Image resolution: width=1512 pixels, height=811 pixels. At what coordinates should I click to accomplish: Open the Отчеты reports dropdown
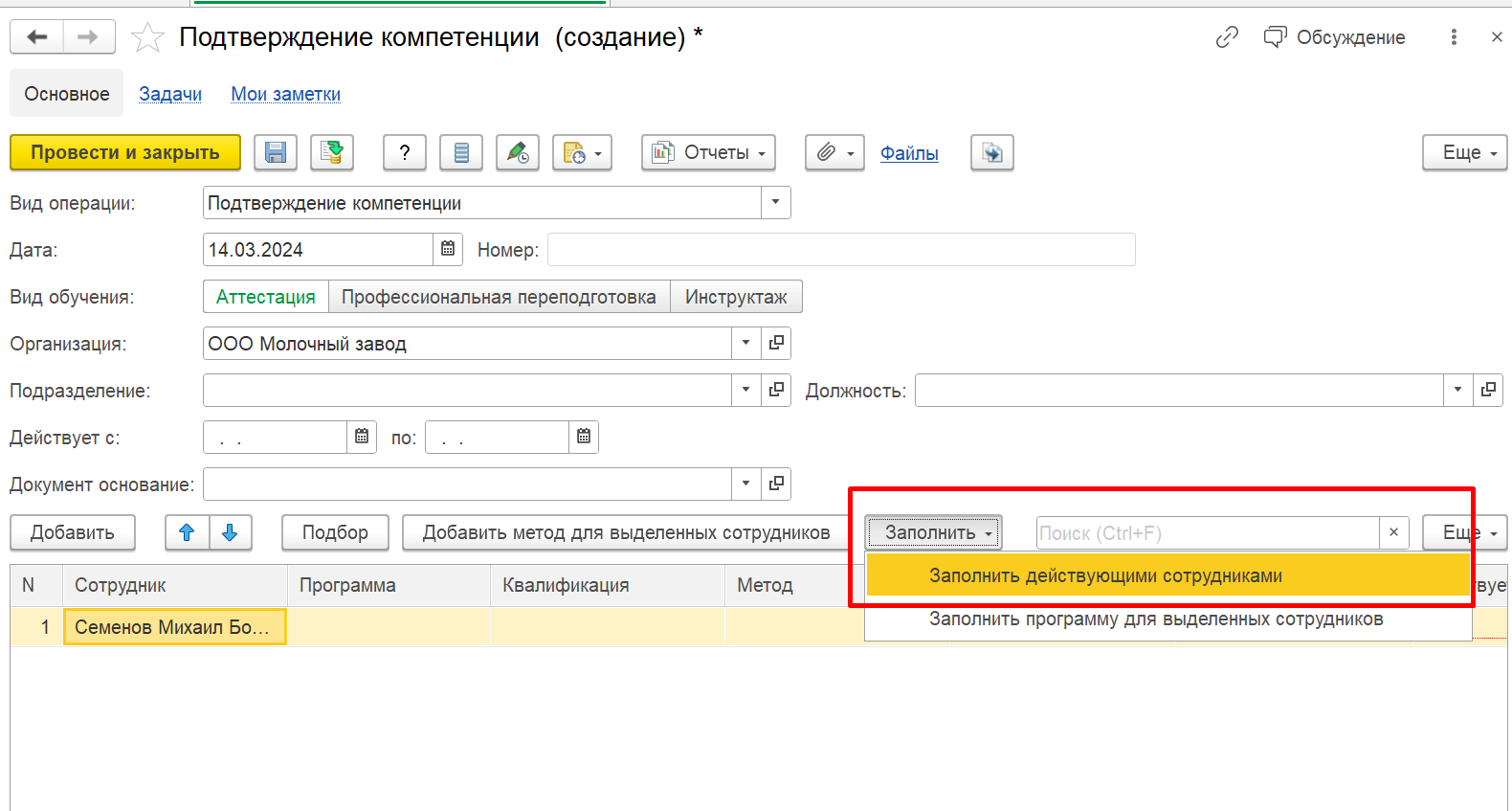click(x=708, y=153)
